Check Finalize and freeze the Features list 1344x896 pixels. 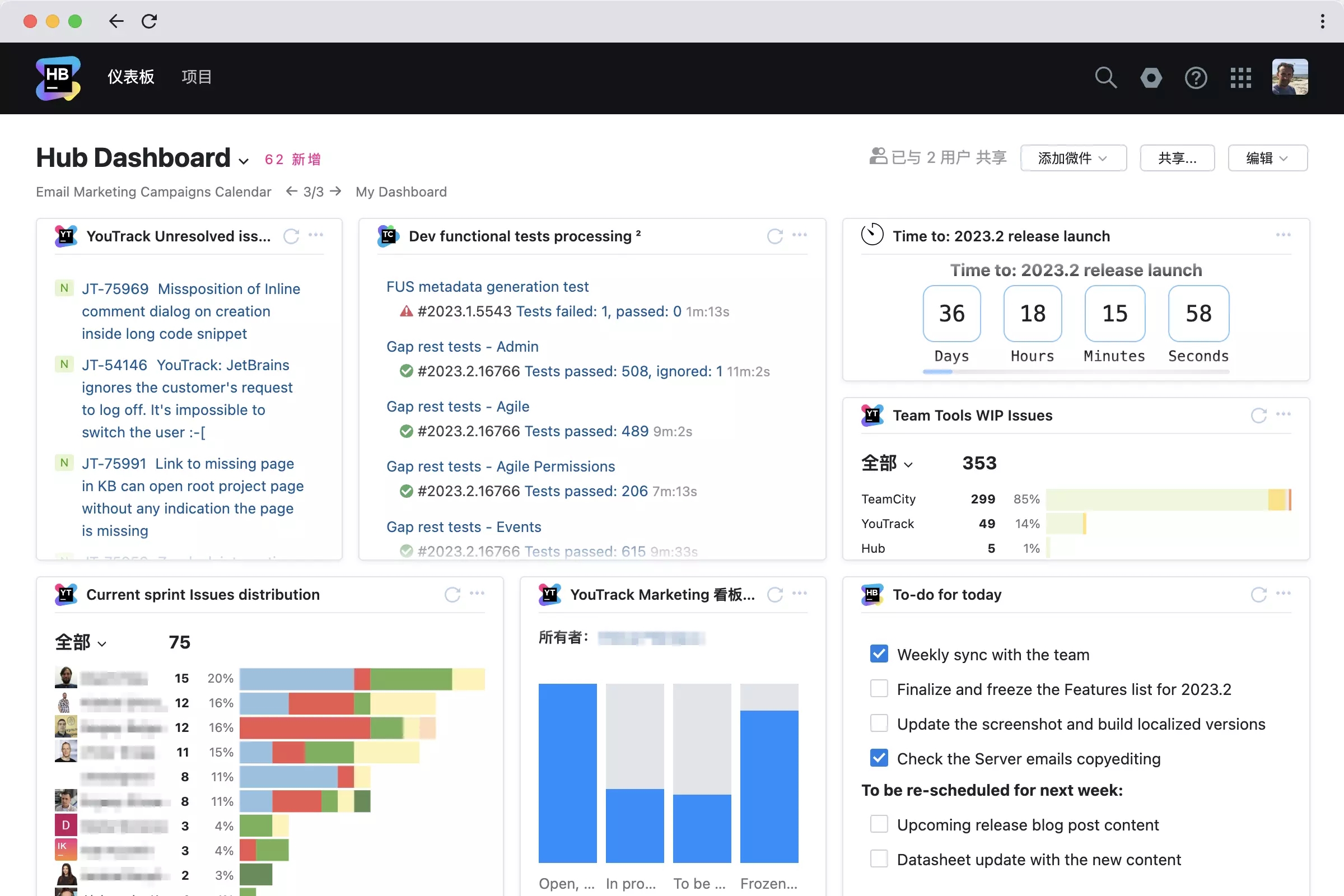click(x=878, y=689)
